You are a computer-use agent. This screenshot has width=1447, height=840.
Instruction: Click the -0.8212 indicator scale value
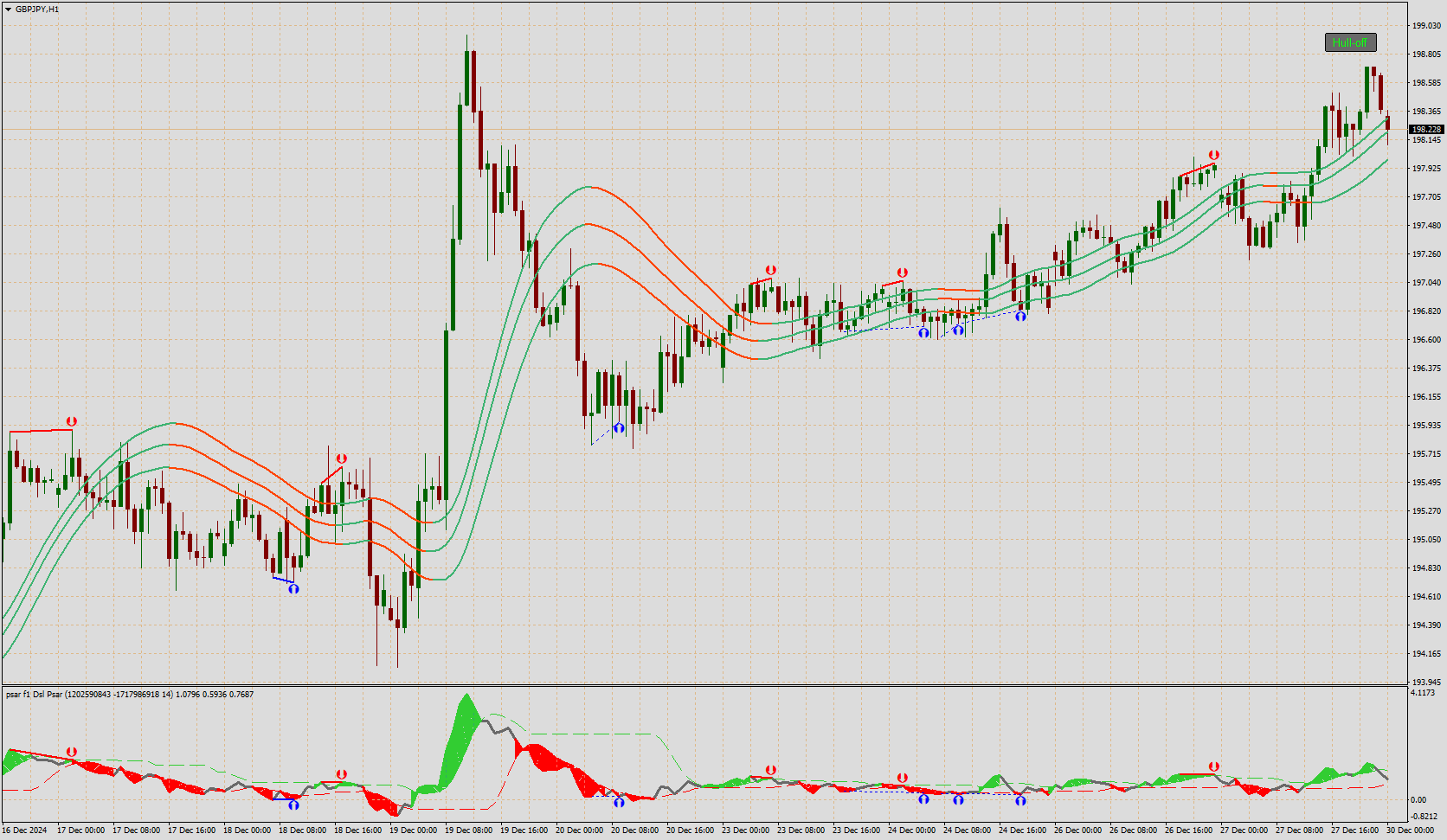coord(1424,817)
